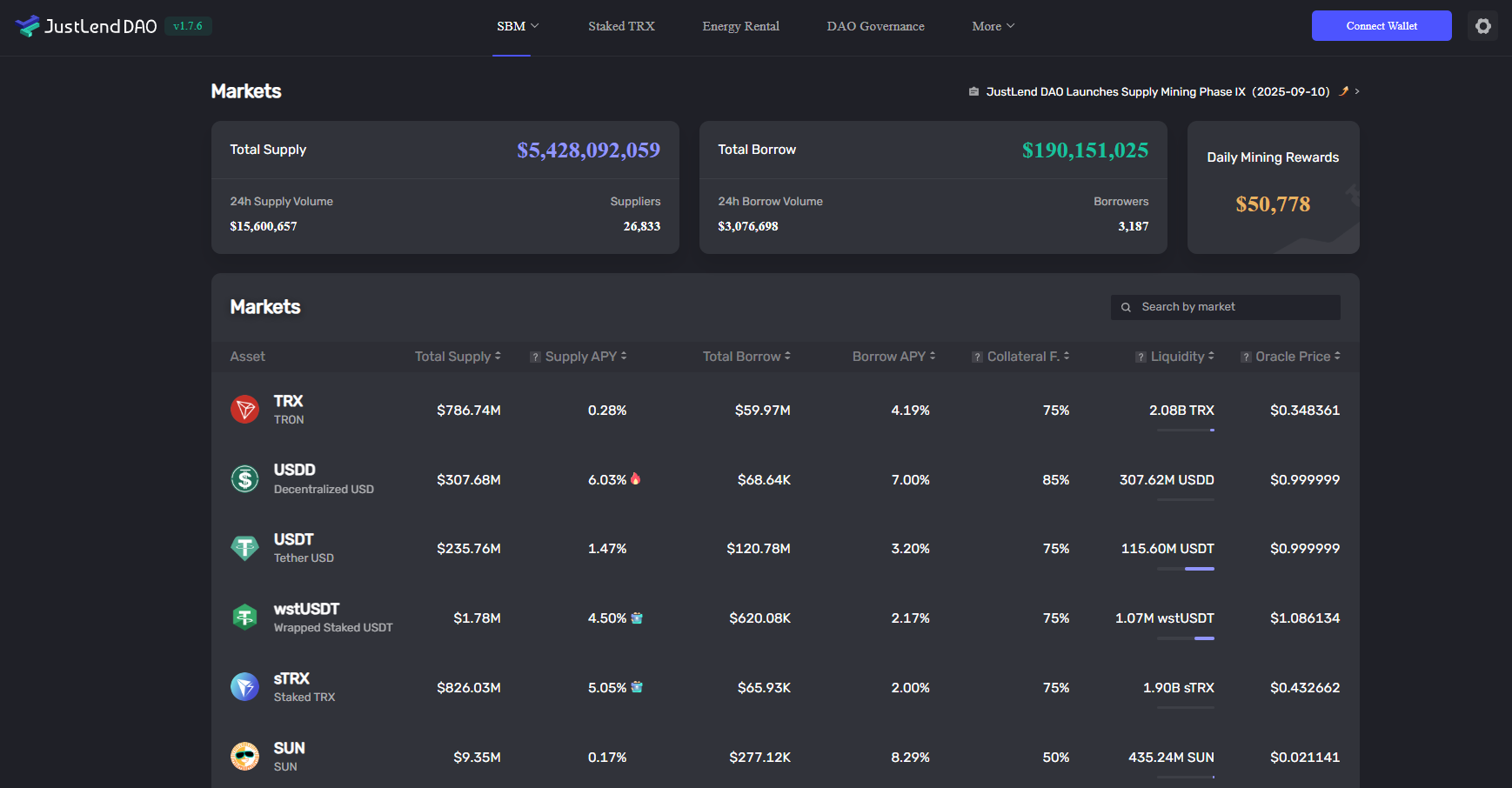1512x788 pixels.
Task: Click the Supply APY help question icon
Action: [x=535, y=357]
